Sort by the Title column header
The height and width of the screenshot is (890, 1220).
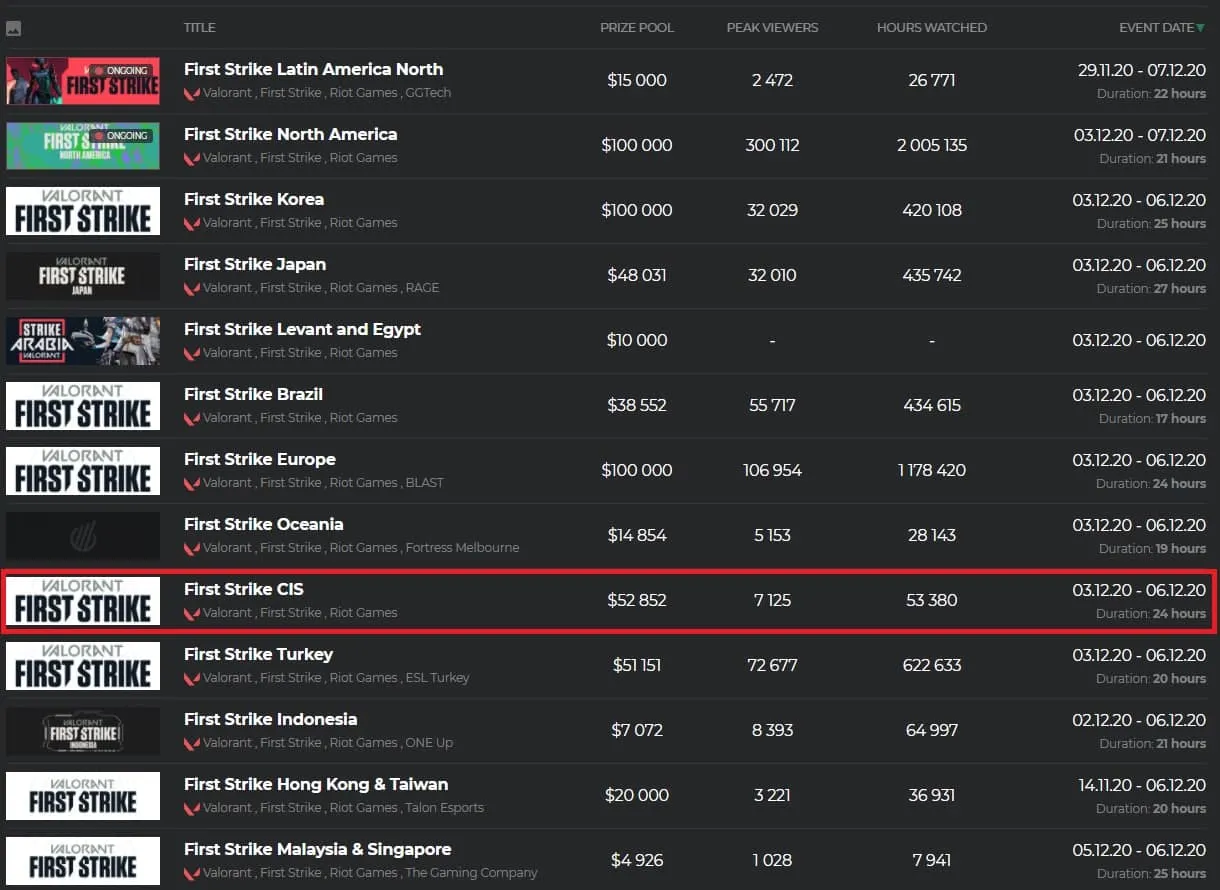point(200,28)
